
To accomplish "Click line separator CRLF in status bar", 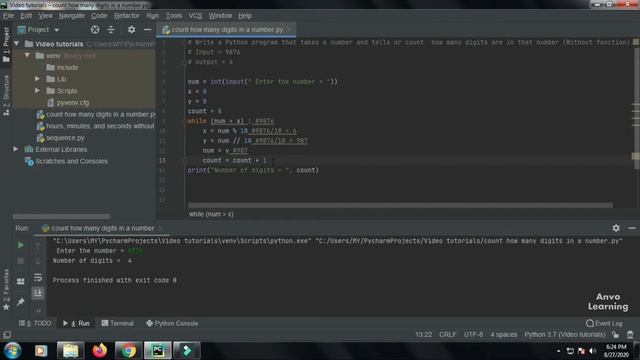I will (448, 334).
